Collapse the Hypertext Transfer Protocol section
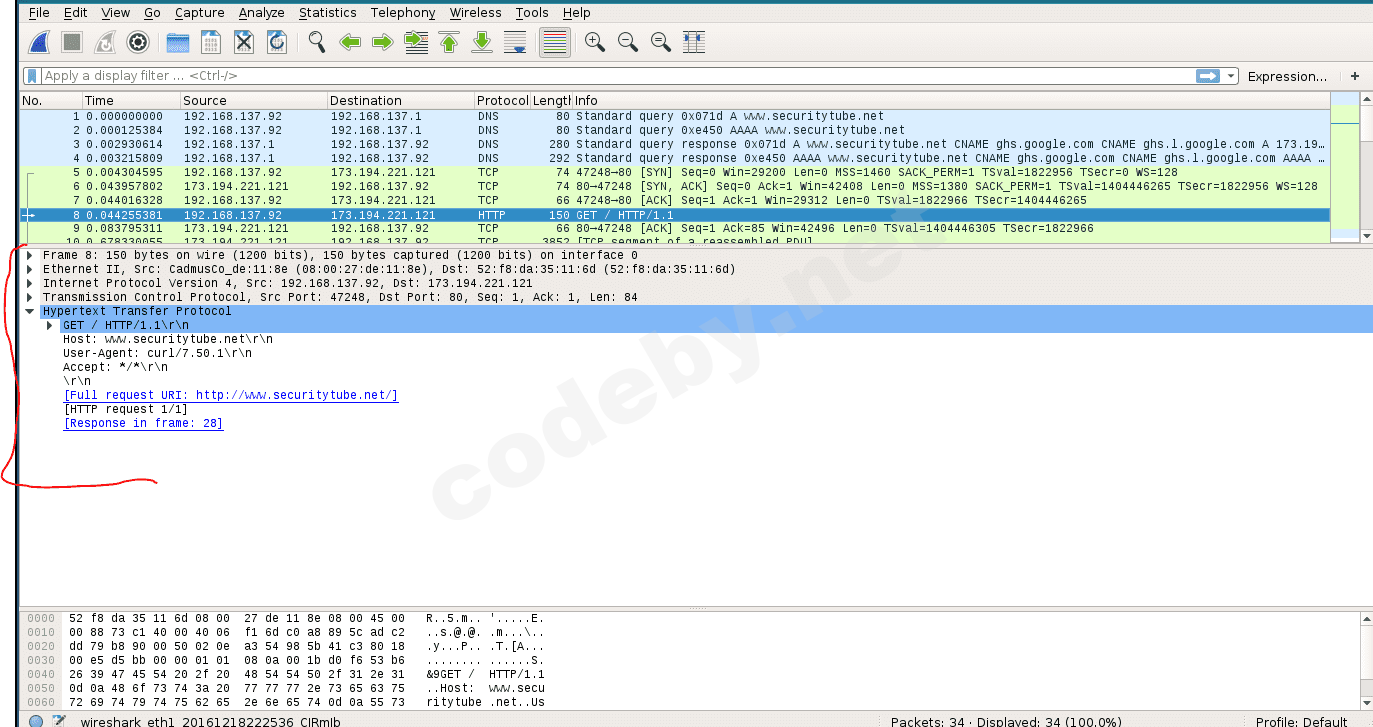The width and height of the screenshot is (1373, 727). point(31,311)
